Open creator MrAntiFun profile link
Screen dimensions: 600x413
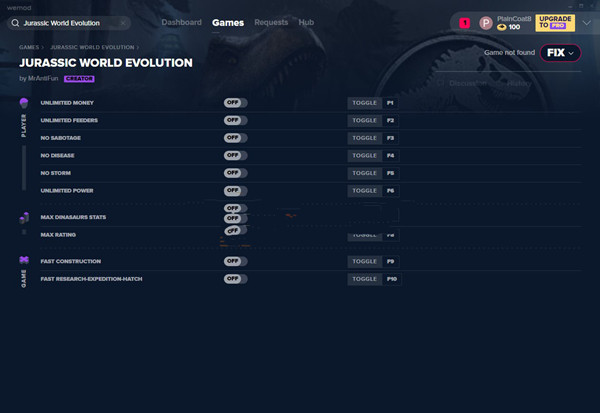pos(43,78)
